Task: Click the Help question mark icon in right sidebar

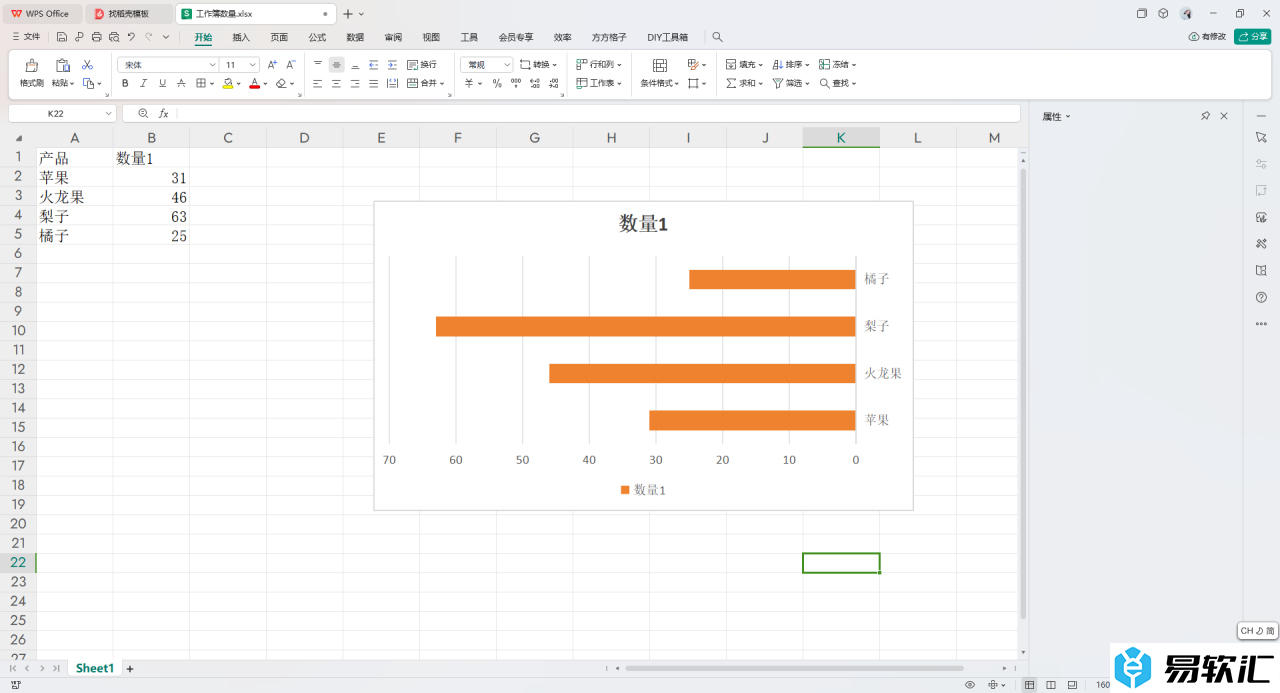Action: pos(1261,297)
